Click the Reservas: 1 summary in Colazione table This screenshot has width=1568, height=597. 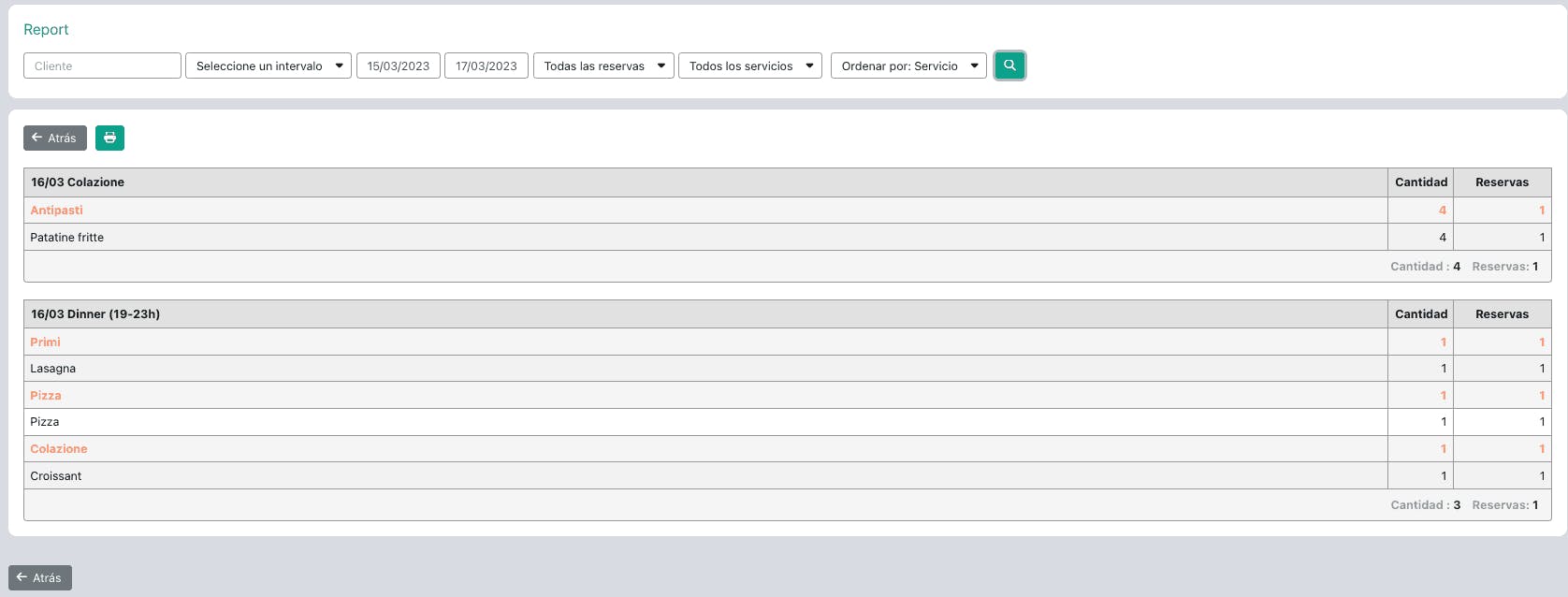[1505, 267]
